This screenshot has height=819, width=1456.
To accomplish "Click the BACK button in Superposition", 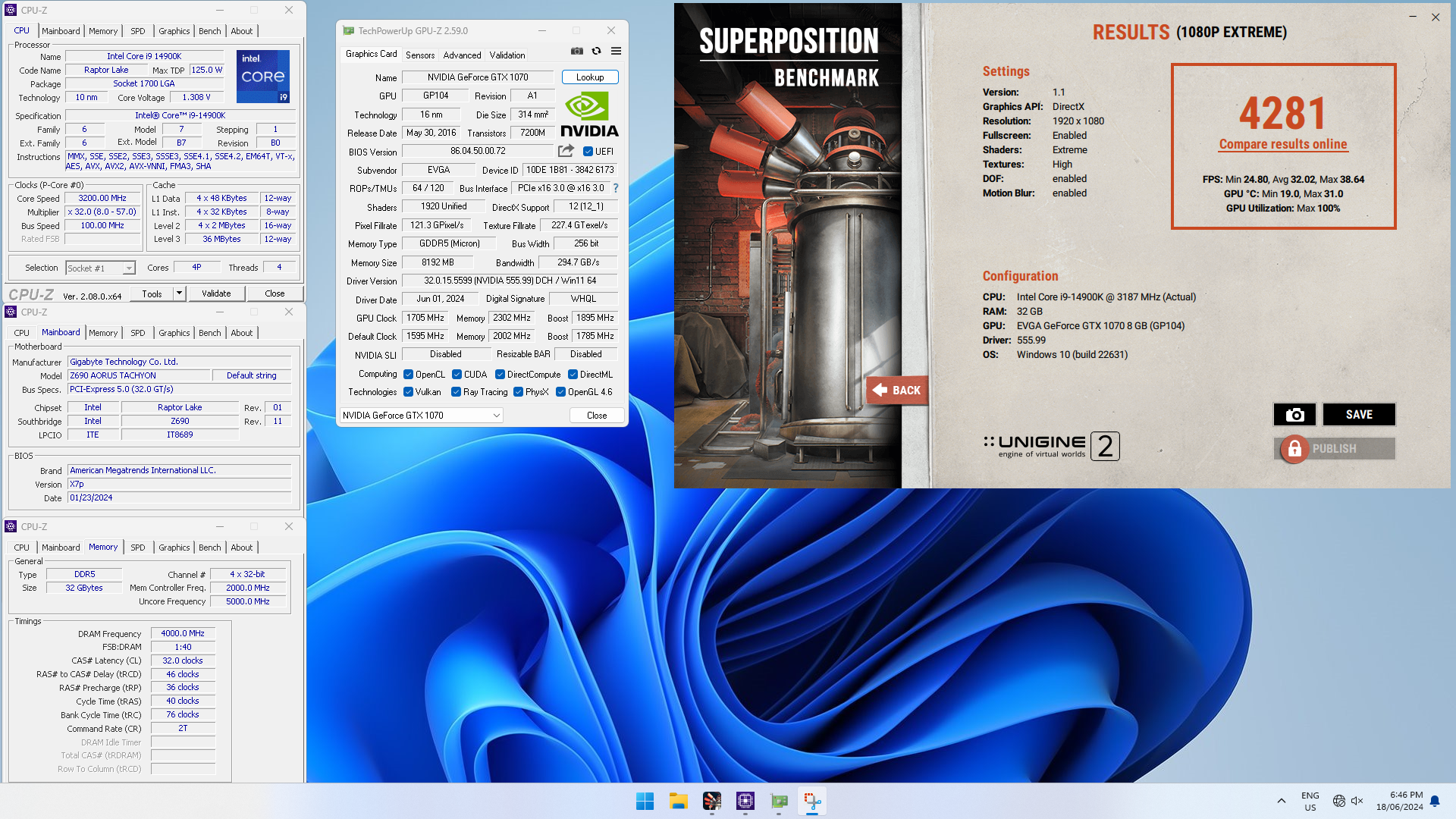I will tap(897, 390).
